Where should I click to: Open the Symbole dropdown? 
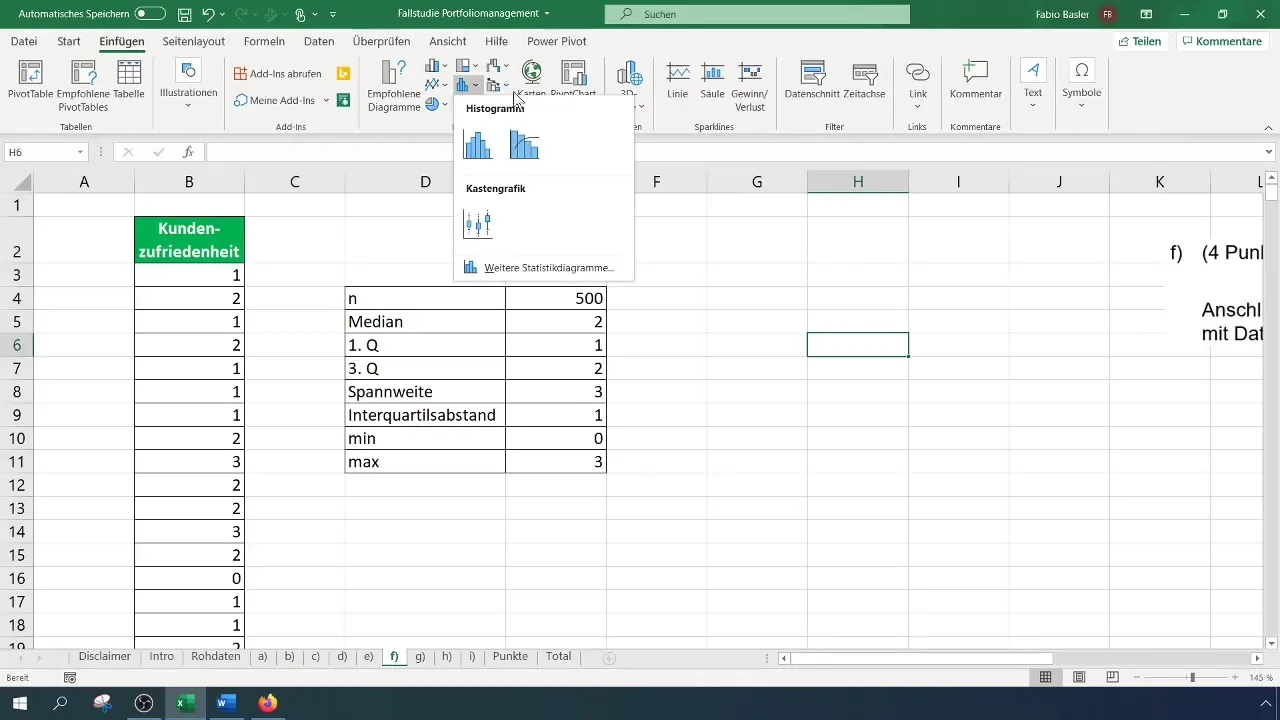(1081, 85)
